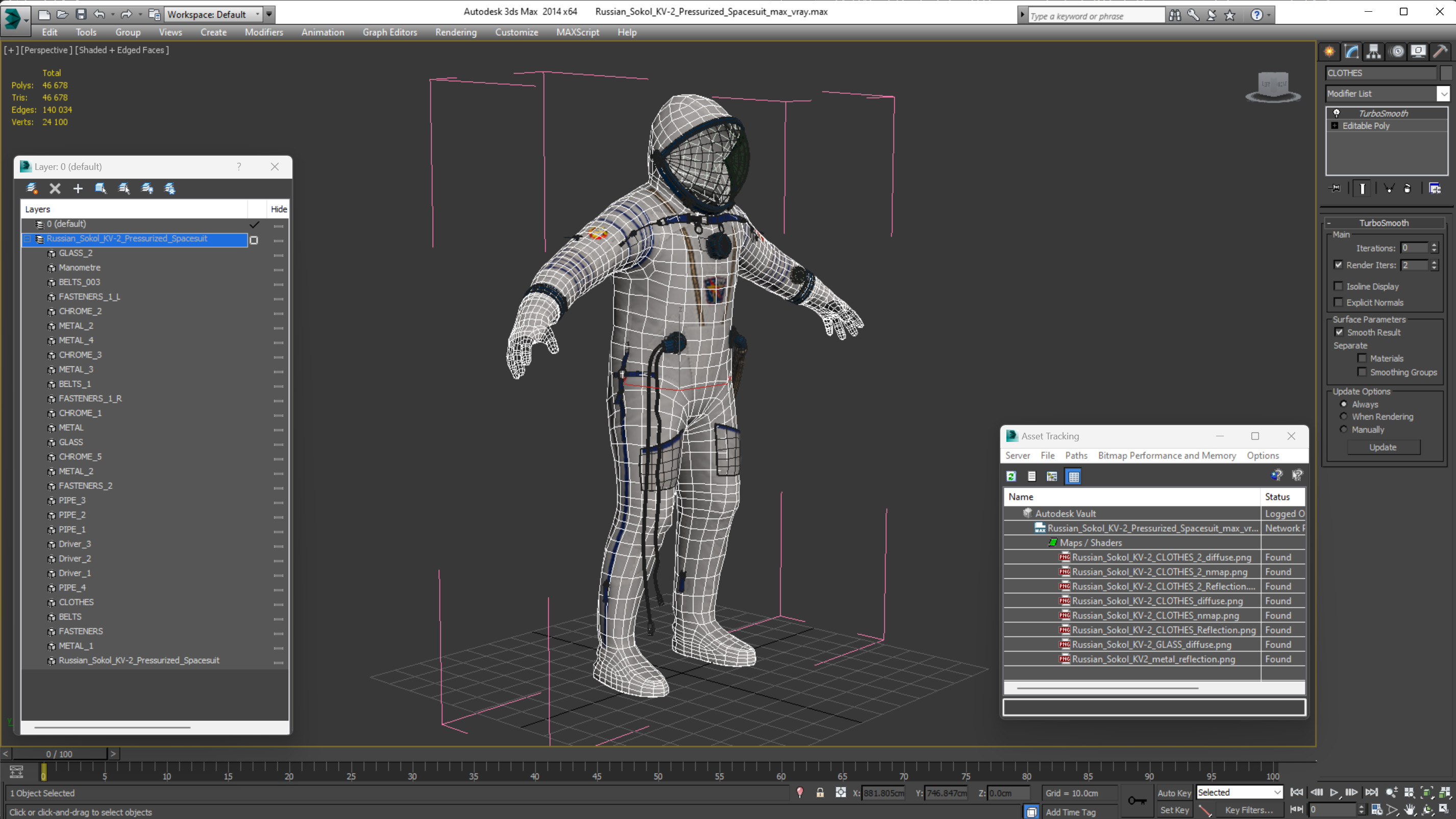1456x819 pixels.
Task: Open the Hierarchy command panel tab
Action: click(1373, 52)
